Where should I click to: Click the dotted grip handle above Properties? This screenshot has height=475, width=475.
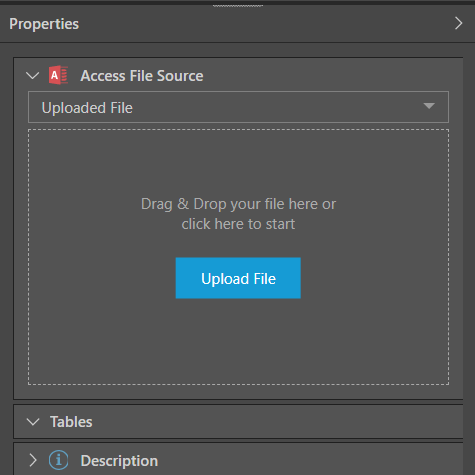pyautogui.click(x=238, y=6)
